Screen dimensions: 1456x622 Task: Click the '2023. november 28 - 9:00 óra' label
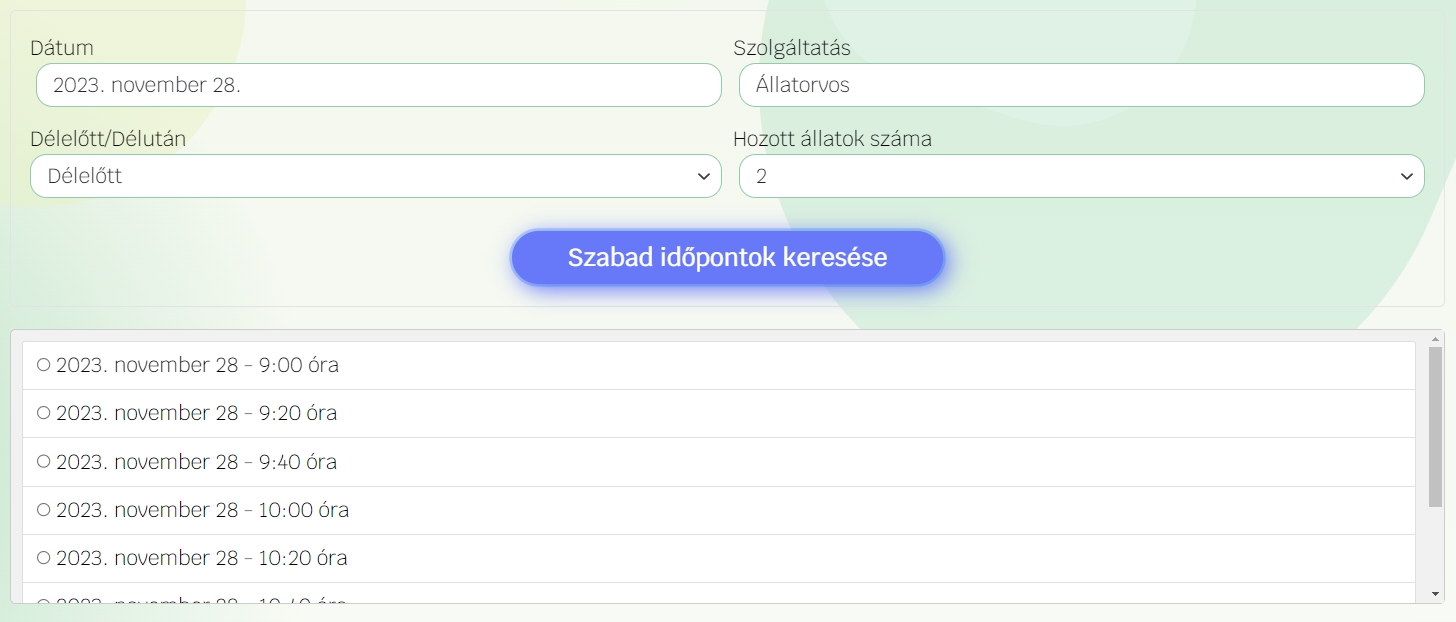(x=197, y=365)
